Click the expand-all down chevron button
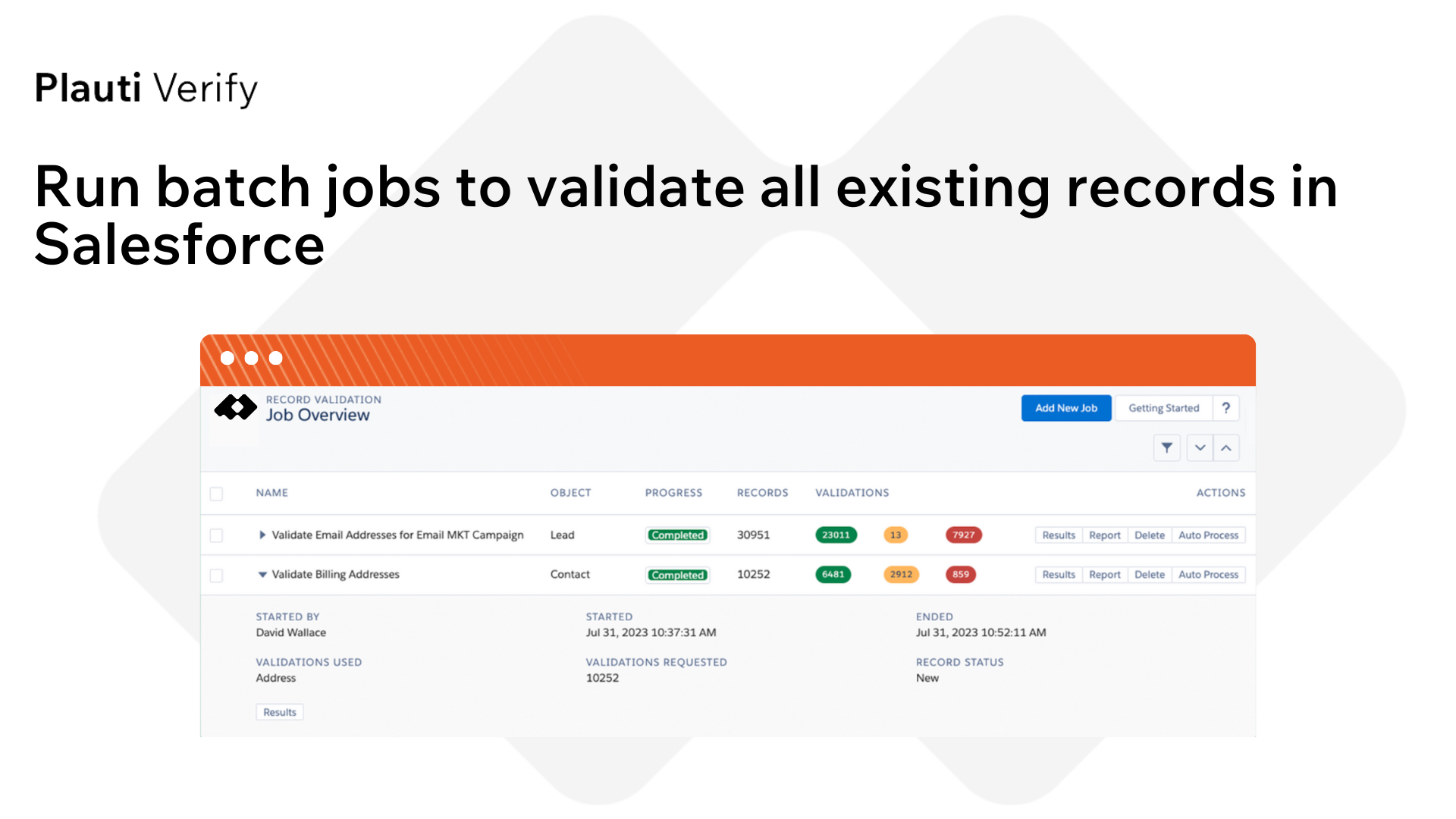 (1200, 448)
